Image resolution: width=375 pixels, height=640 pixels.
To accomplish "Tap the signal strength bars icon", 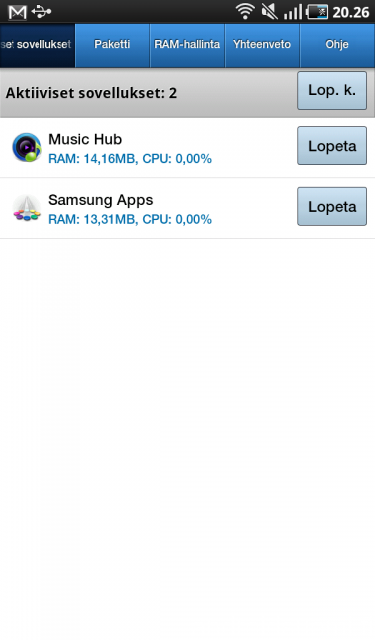I will click(293, 12).
